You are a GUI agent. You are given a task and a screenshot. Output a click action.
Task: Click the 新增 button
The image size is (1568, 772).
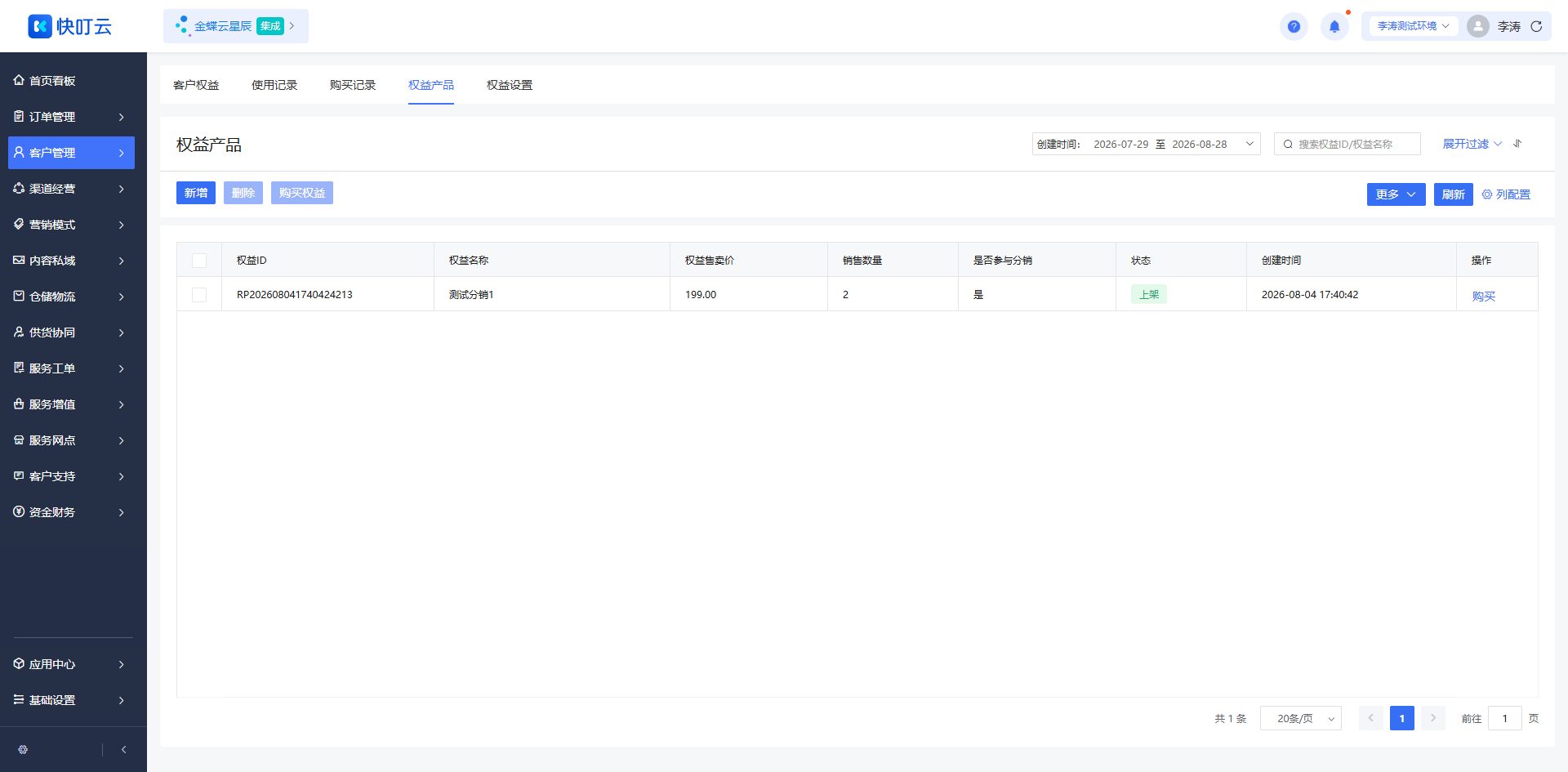pyautogui.click(x=196, y=193)
